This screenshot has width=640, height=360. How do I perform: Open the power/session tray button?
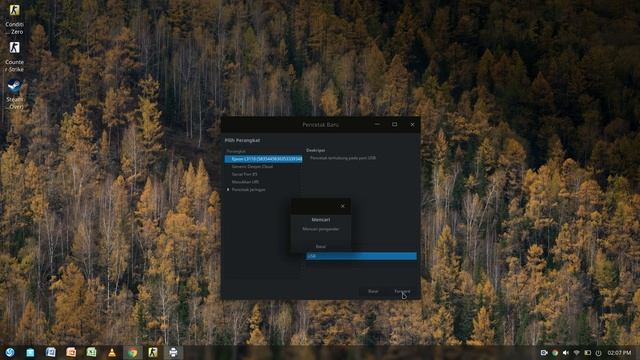coord(598,353)
